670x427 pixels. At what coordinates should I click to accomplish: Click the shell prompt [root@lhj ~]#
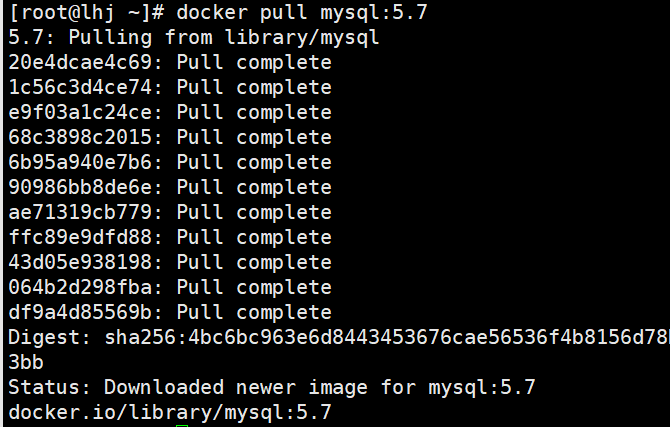click(86, 12)
